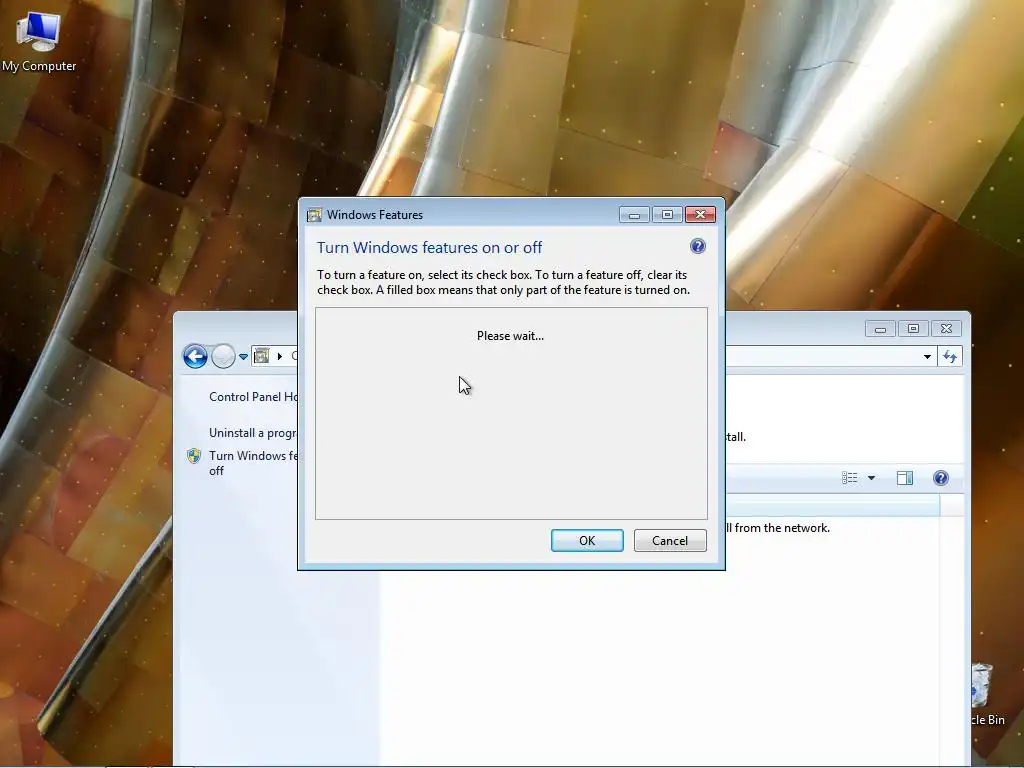Click the Windows Features title bar icon
Screen dimensions: 1024x768
point(314,215)
